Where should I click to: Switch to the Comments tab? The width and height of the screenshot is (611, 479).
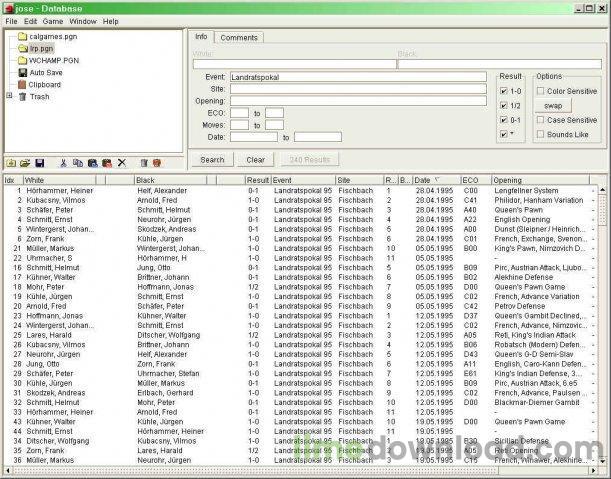(239, 38)
